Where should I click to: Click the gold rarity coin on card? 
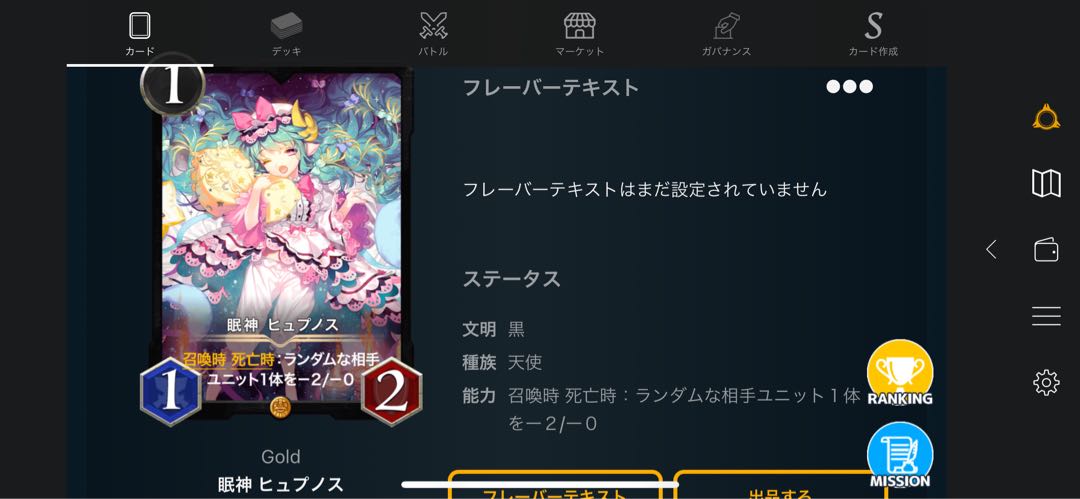pos(281,406)
